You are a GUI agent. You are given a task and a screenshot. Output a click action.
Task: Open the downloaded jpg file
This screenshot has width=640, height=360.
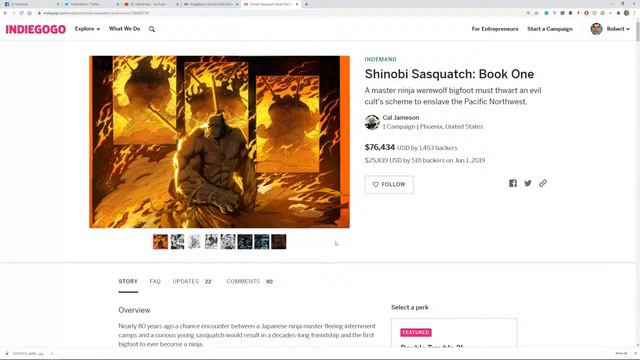pos(25,353)
